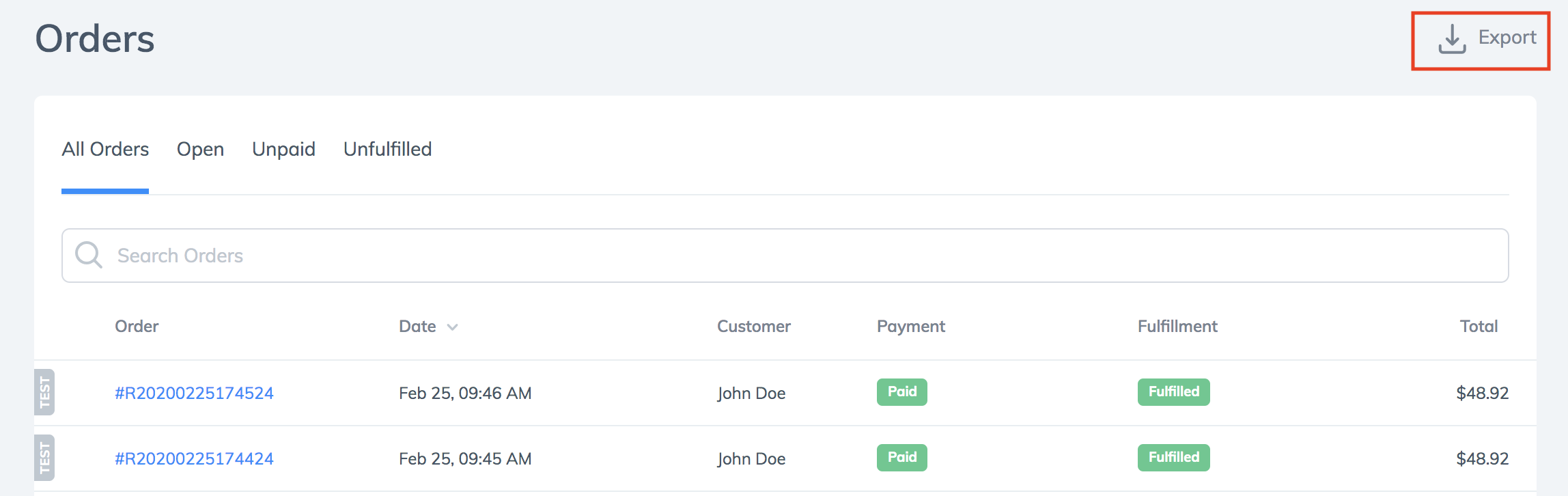Click Paid badge for order #R20200225174424

[x=902, y=458]
